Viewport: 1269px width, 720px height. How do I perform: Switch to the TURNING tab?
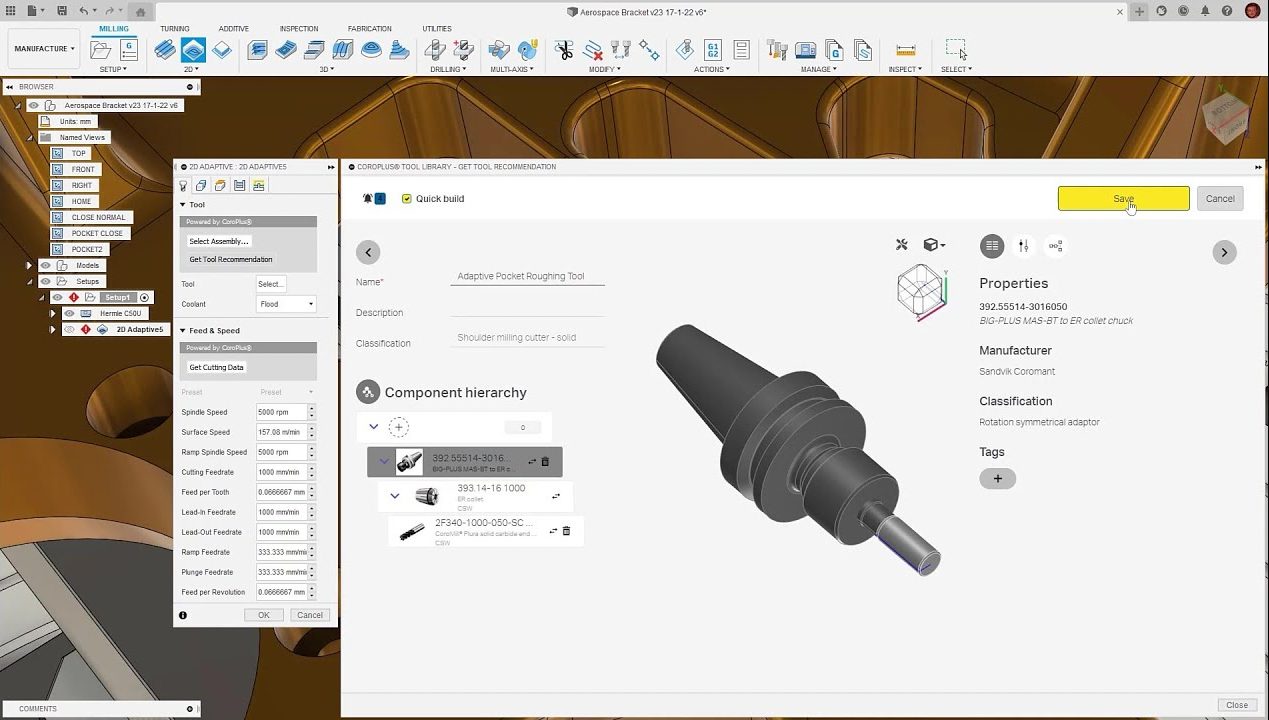pos(174,29)
